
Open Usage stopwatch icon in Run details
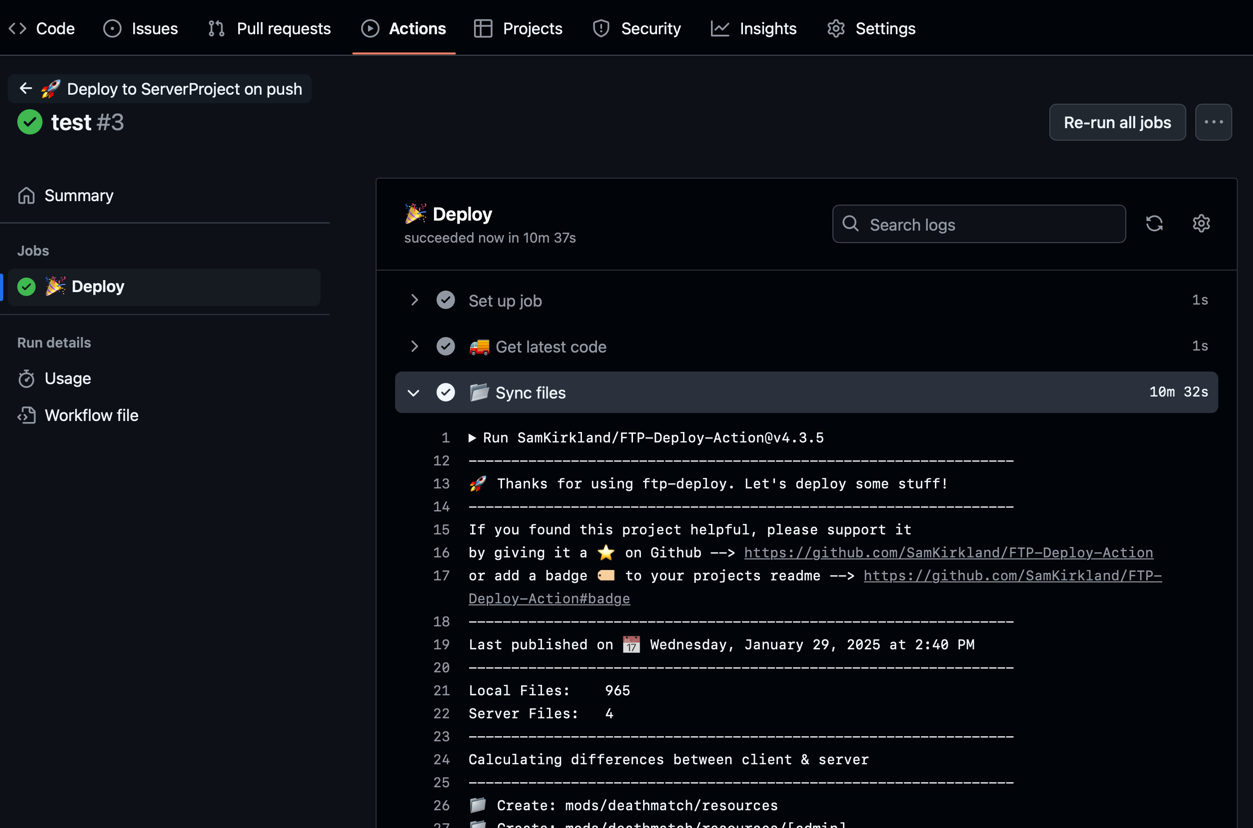tap(27, 379)
